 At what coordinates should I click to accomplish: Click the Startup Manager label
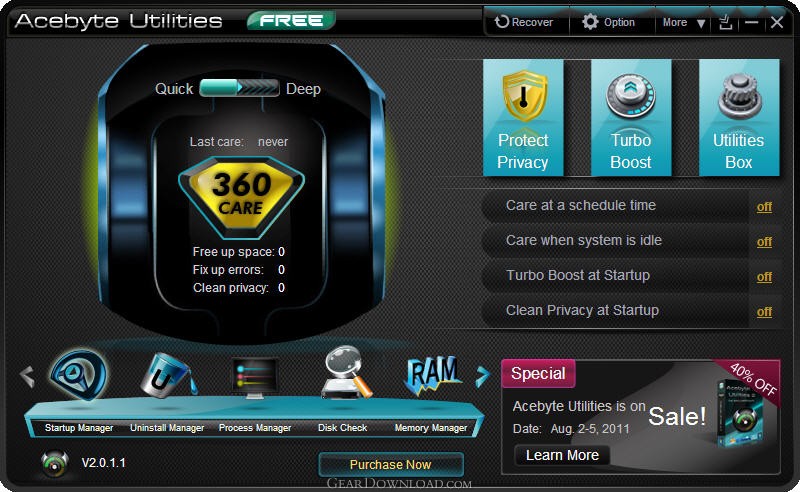pos(79,428)
